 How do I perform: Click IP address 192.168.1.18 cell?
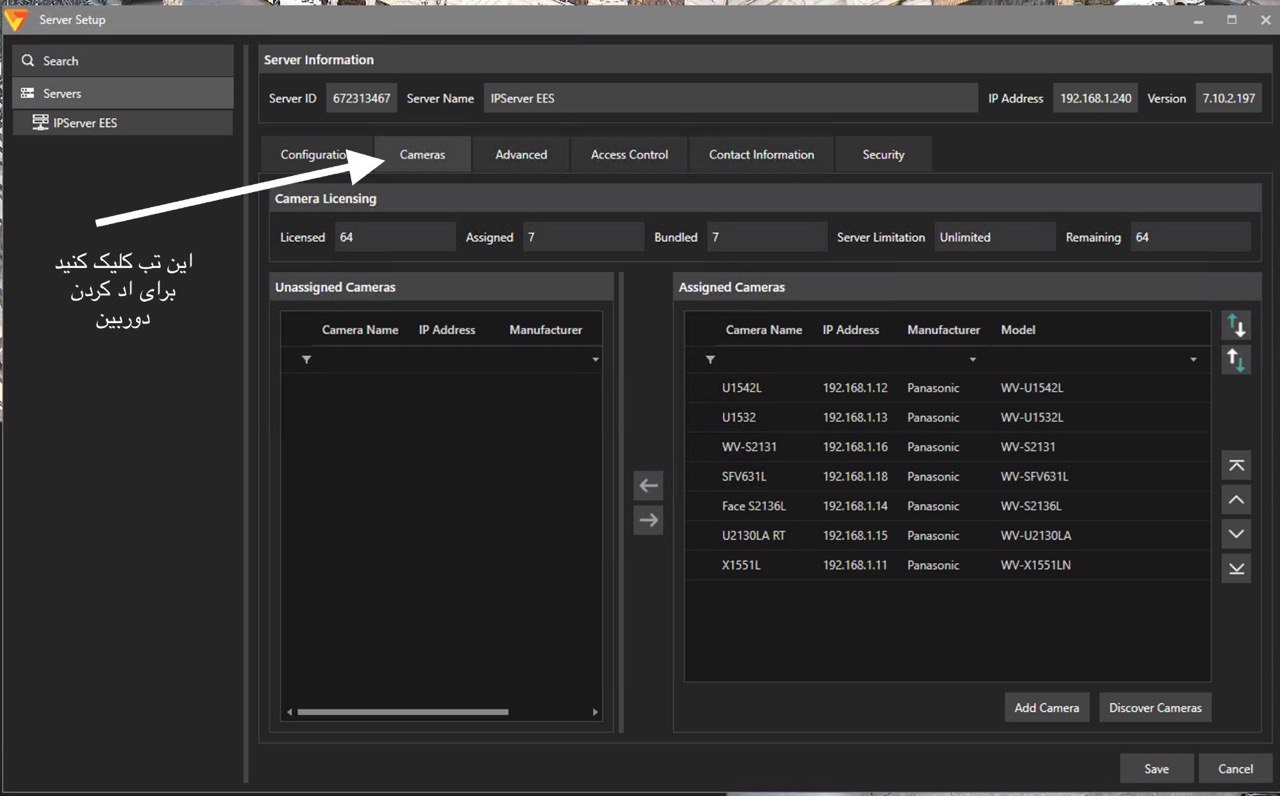855,476
